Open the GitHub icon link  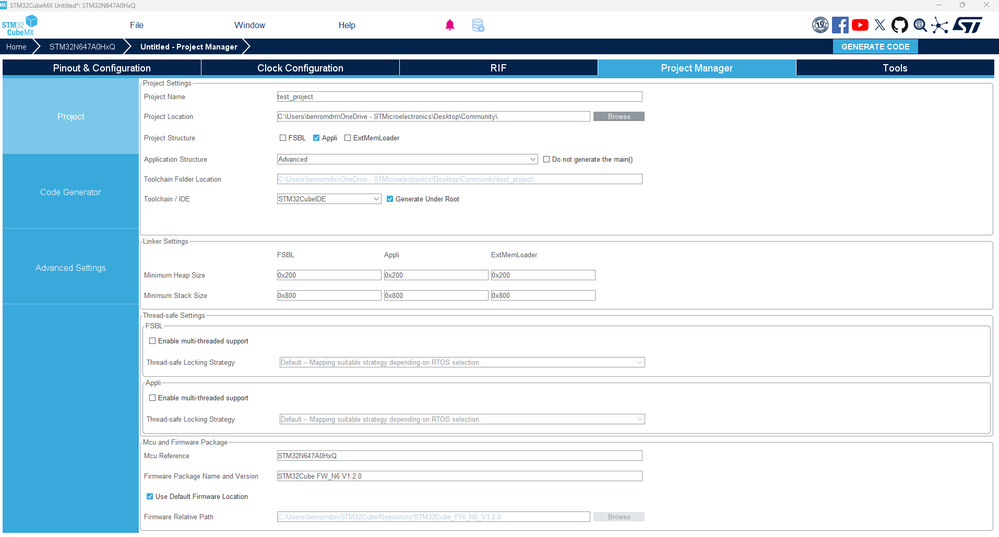point(899,25)
